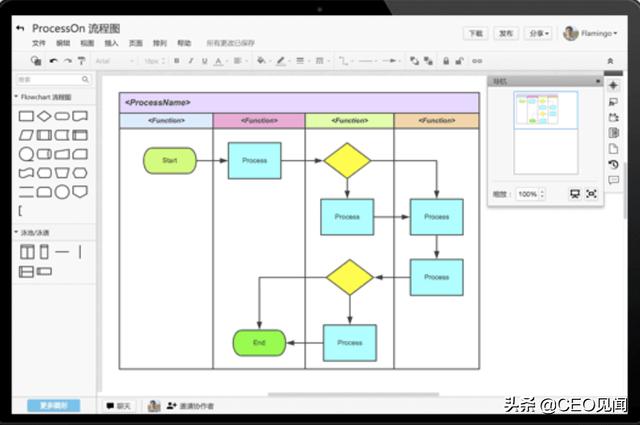Toggle bold text formatting

coord(176,61)
